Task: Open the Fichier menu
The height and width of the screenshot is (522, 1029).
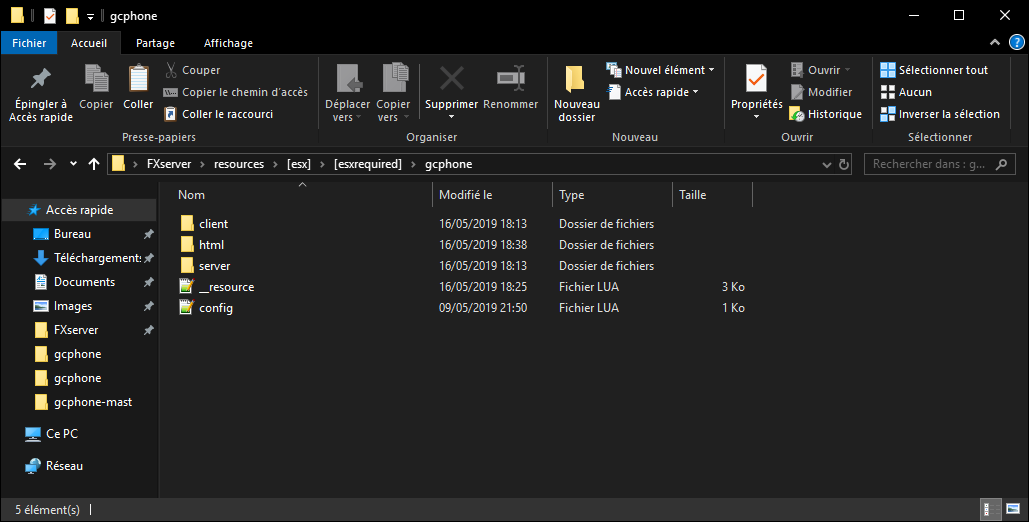Action: click(29, 43)
